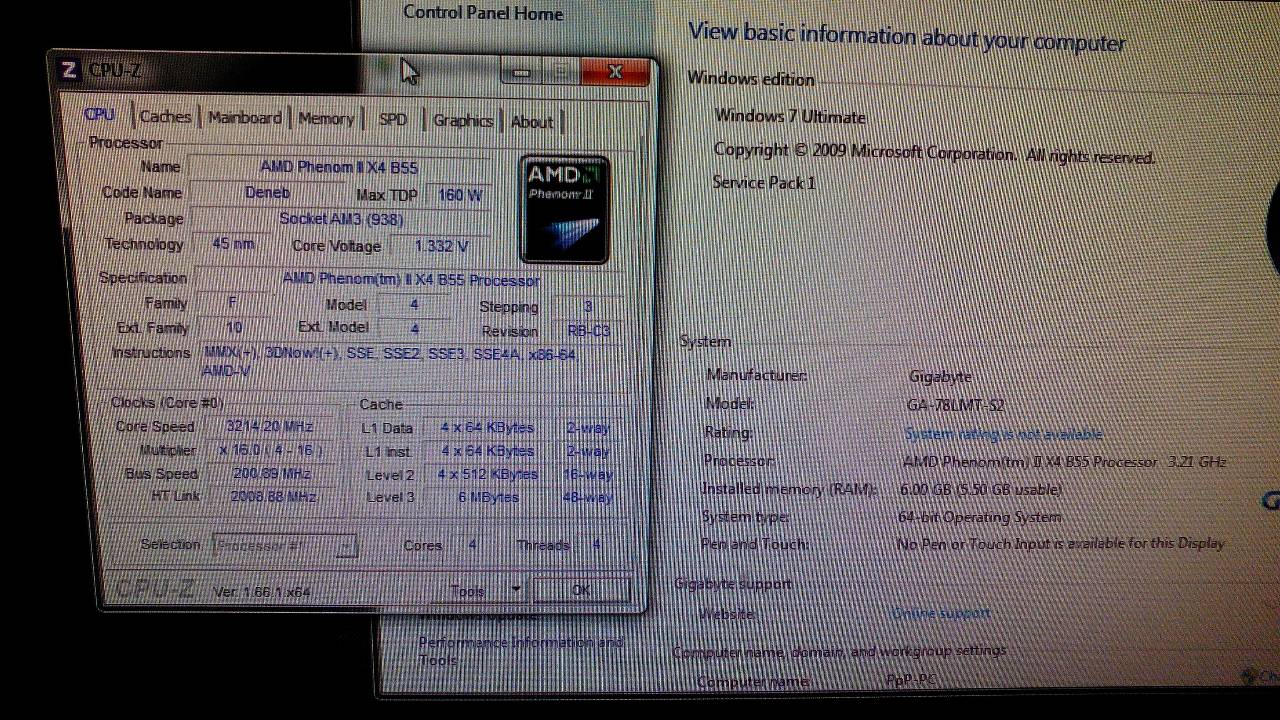The width and height of the screenshot is (1280, 720).
Task: Click the AMD Phenom II processor logo
Action: pos(565,210)
